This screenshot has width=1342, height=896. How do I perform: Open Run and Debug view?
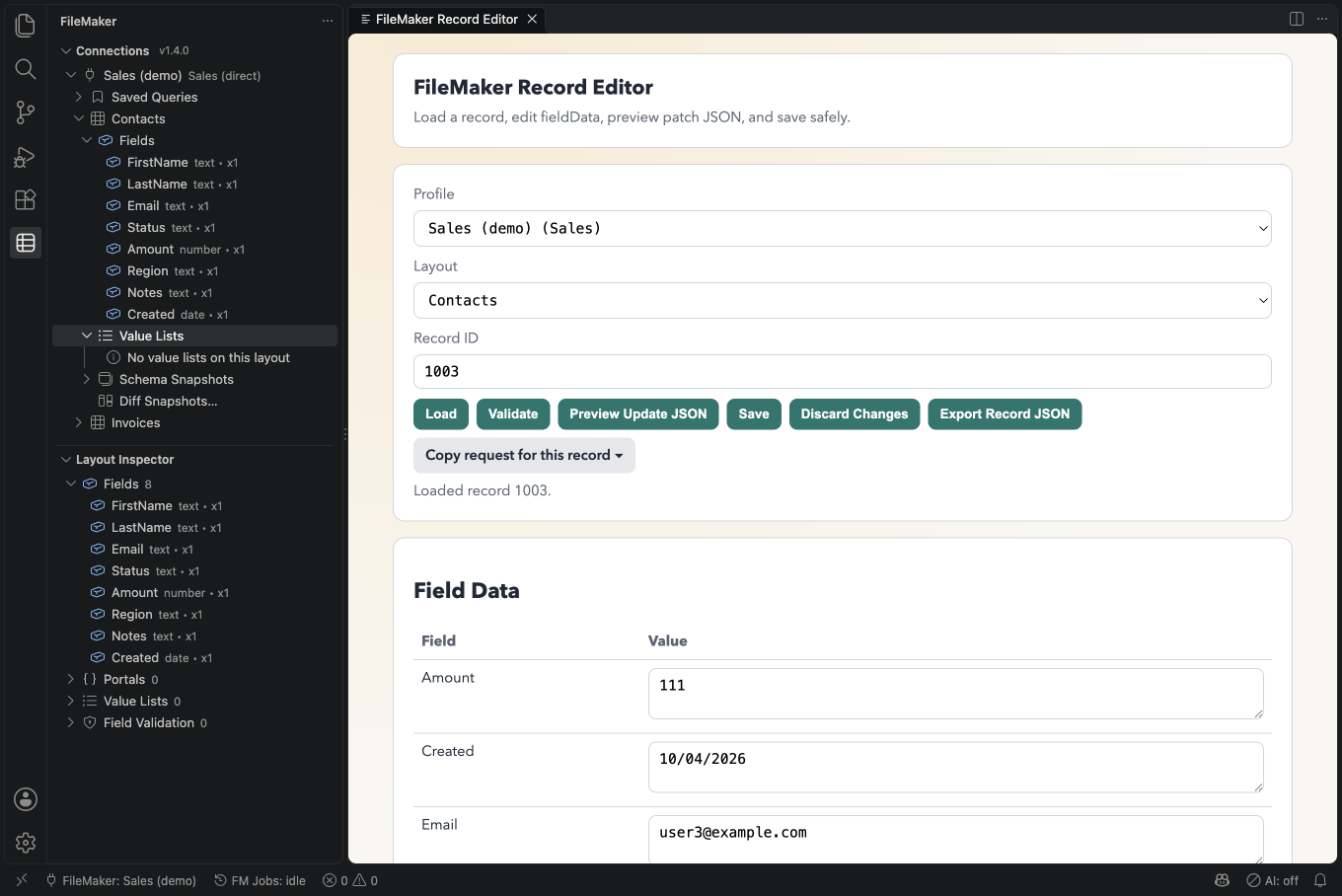26,156
